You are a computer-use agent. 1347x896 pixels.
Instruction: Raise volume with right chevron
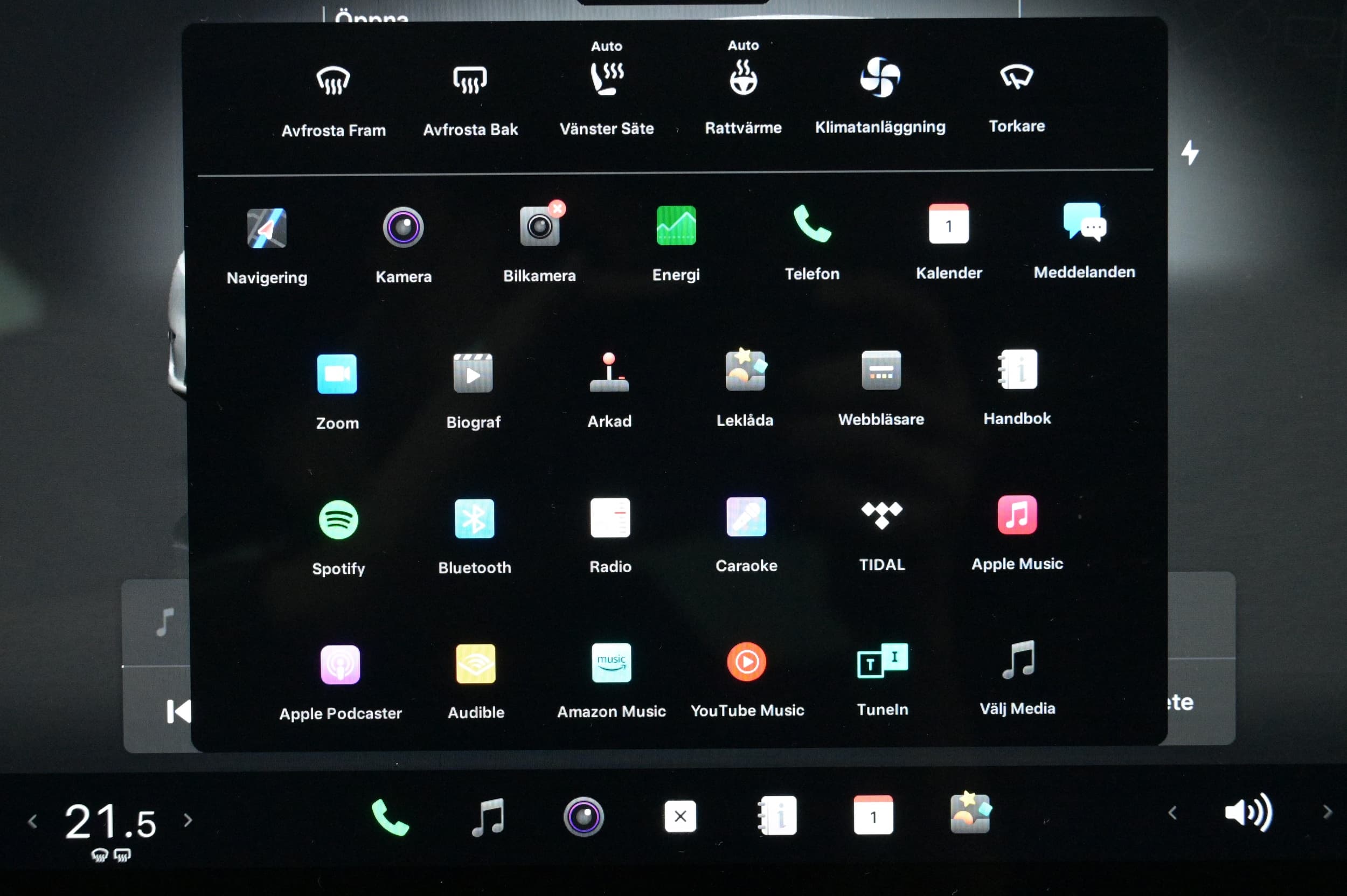[1327, 811]
